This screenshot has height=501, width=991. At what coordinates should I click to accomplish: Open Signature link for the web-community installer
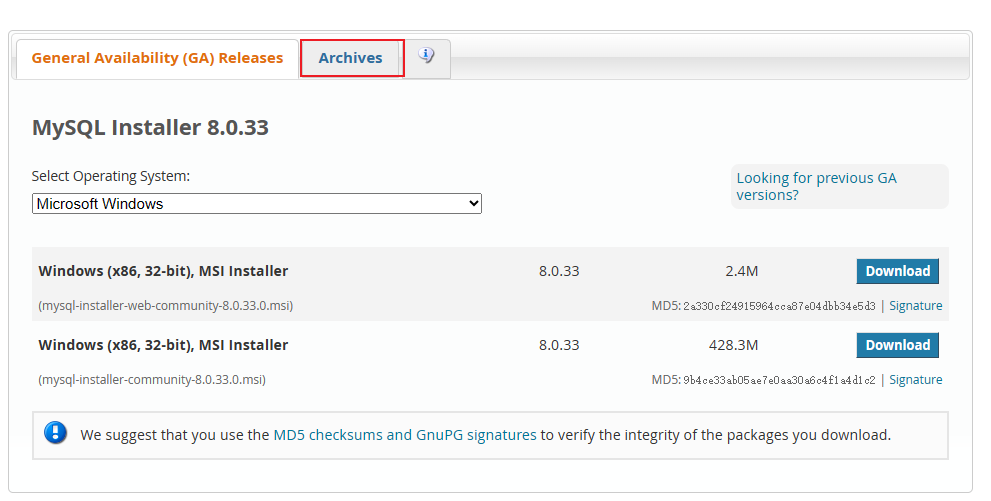pyautogui.click(x=915, y=306)
